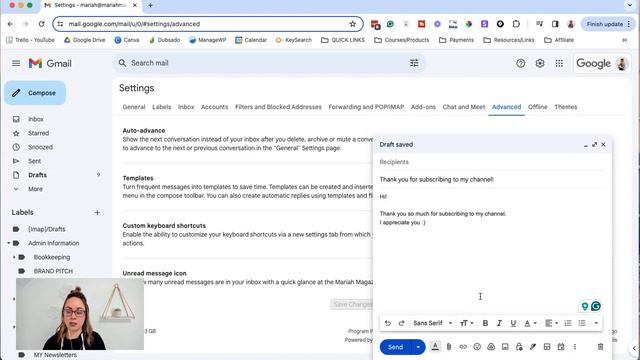Insert a numbered list
The image size is (640, 360).
point(568,323)
